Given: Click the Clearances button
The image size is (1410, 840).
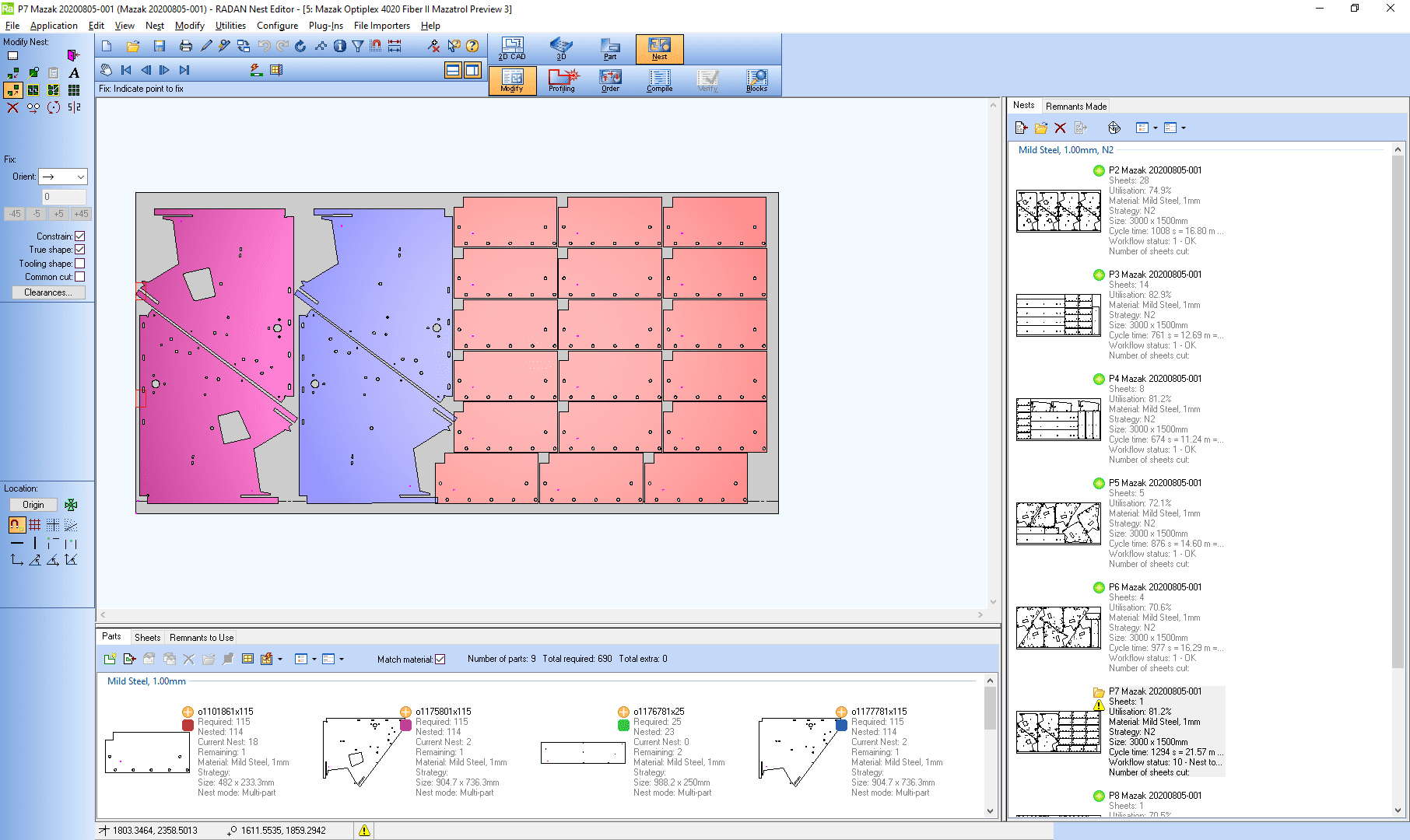Looking at the screenshot, I should tap(48, 292).
